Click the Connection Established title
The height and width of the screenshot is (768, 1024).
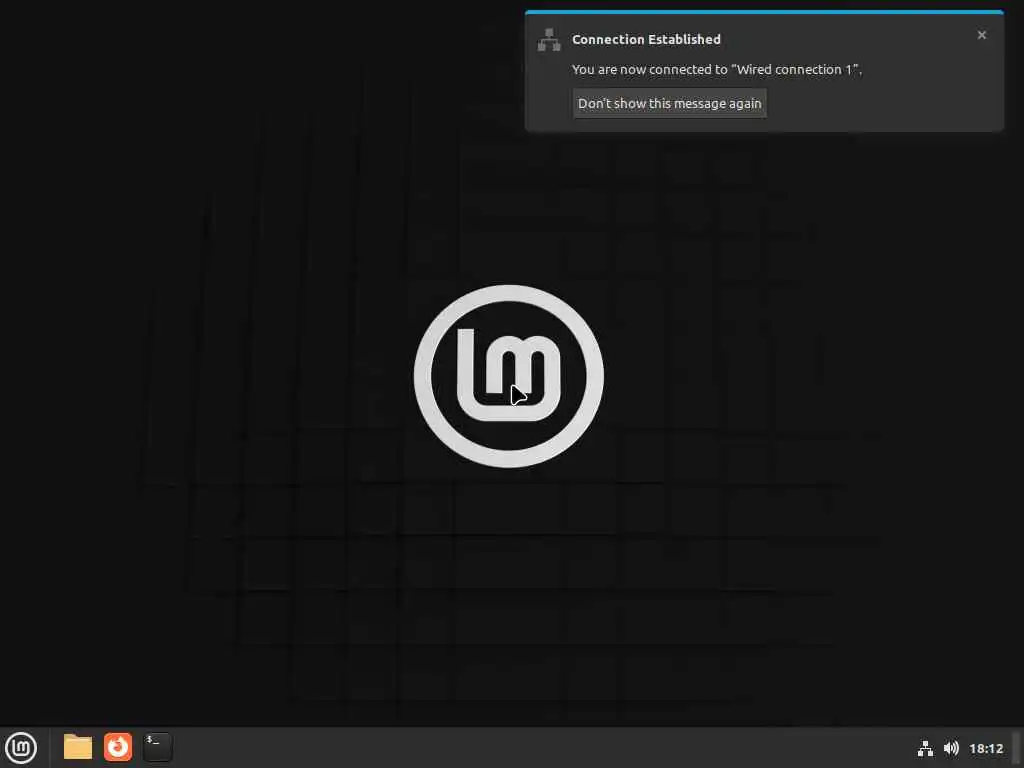[x=646, y=39]
